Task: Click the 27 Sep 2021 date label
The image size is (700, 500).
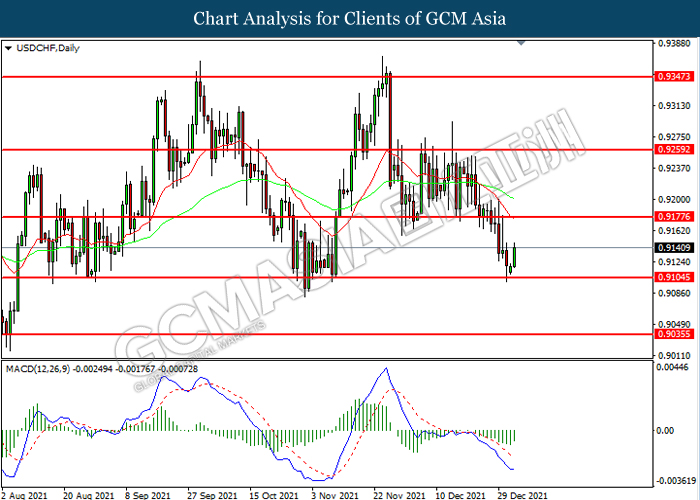Action: (212, 495)
